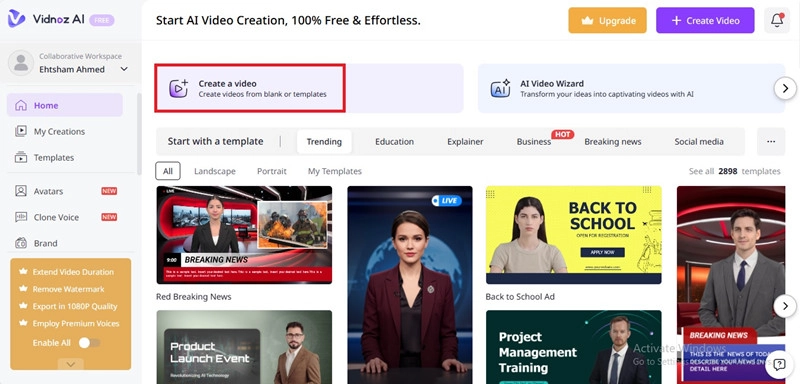Select the Explainer template tab

[x=465, y=142]
